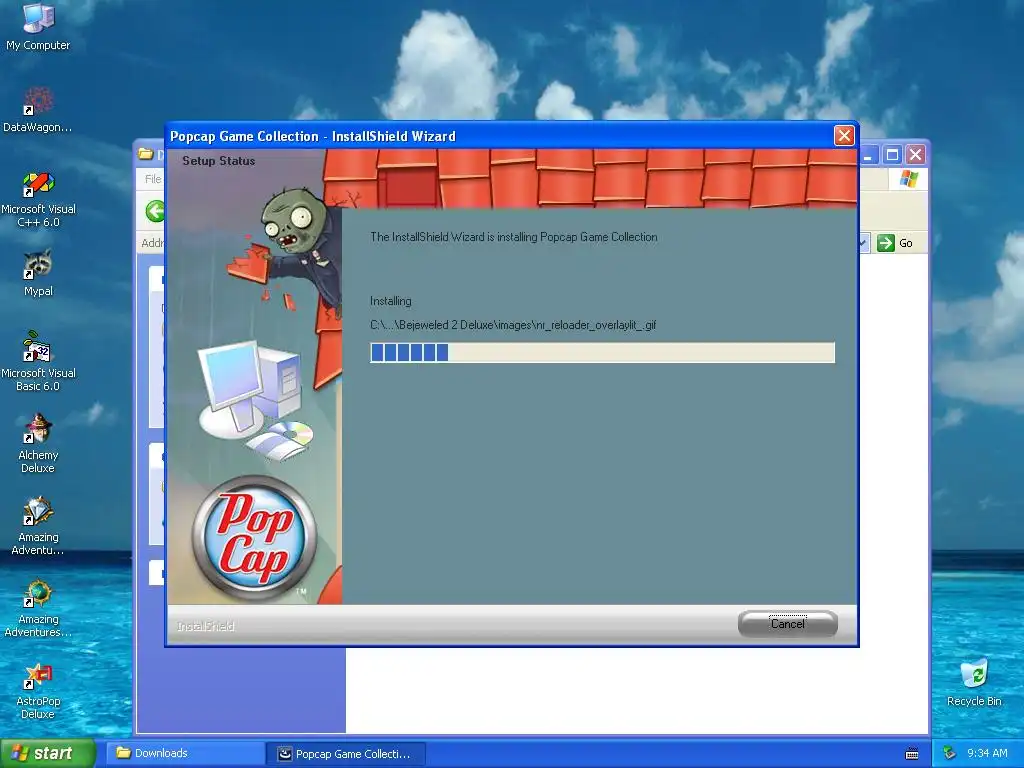Select Microsoft Visual Basic 6.0 icon
Viewport: 1024px width, 768px height.
pyautogui.click(x=38, y=362)
